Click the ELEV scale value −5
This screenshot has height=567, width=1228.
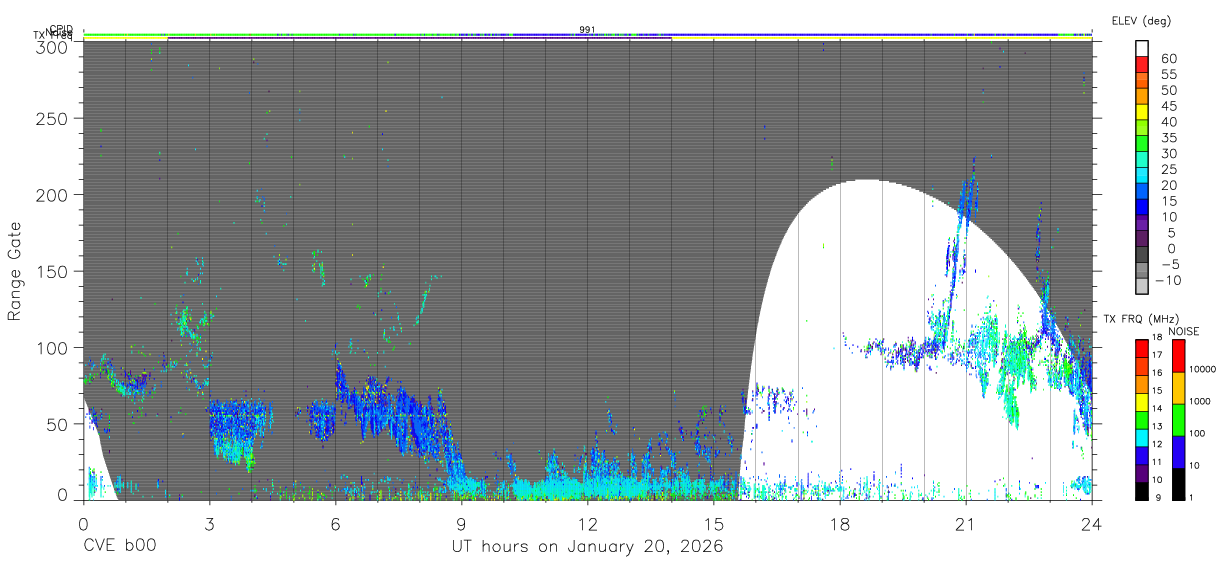pyautogui.click(x=1169, y=265)
